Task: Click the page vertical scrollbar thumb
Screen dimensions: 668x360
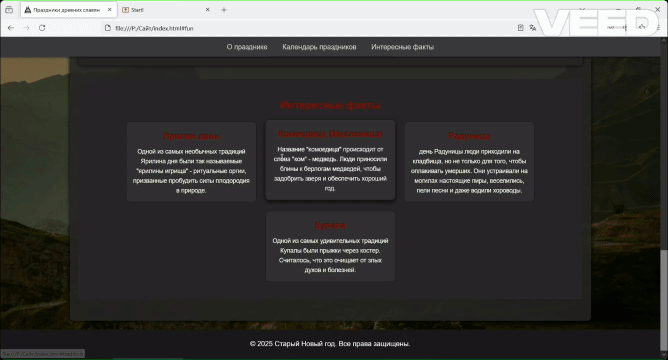Action: tap(663, 300)
